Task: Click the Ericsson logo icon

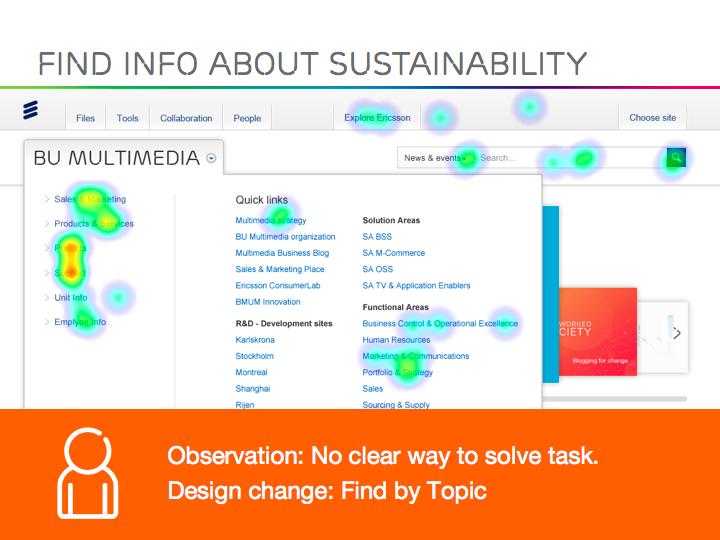Action: 31,111
